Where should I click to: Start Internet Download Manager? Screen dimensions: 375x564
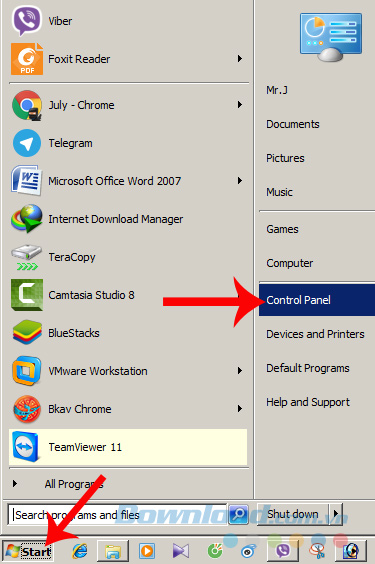tap(129, 219)
